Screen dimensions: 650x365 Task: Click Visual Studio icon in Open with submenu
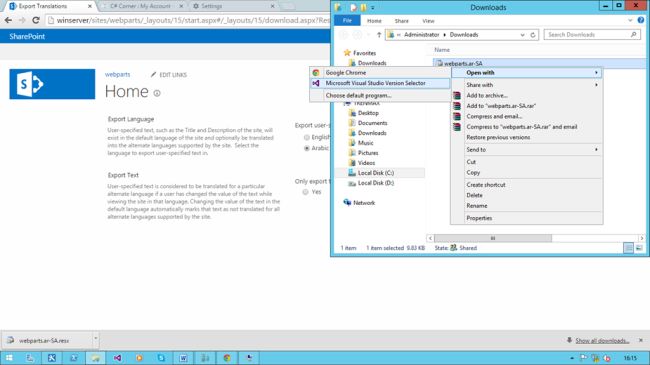point(316,83)
